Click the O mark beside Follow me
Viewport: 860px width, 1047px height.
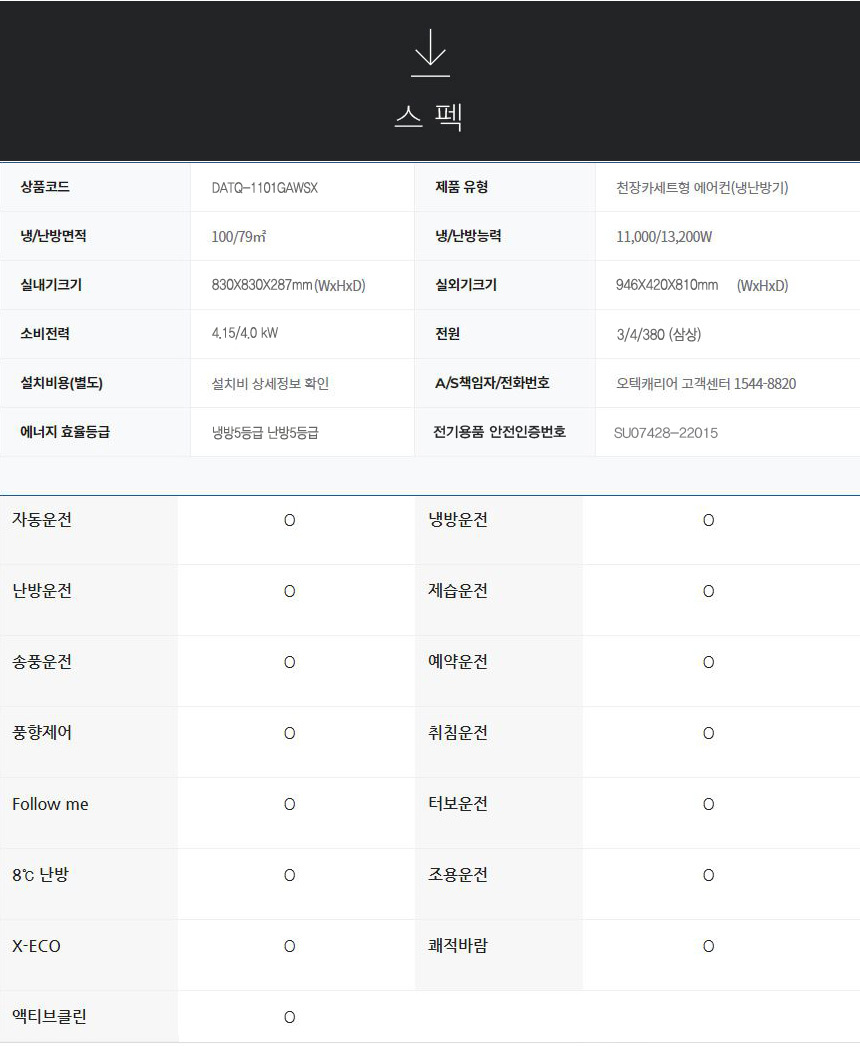289,805
